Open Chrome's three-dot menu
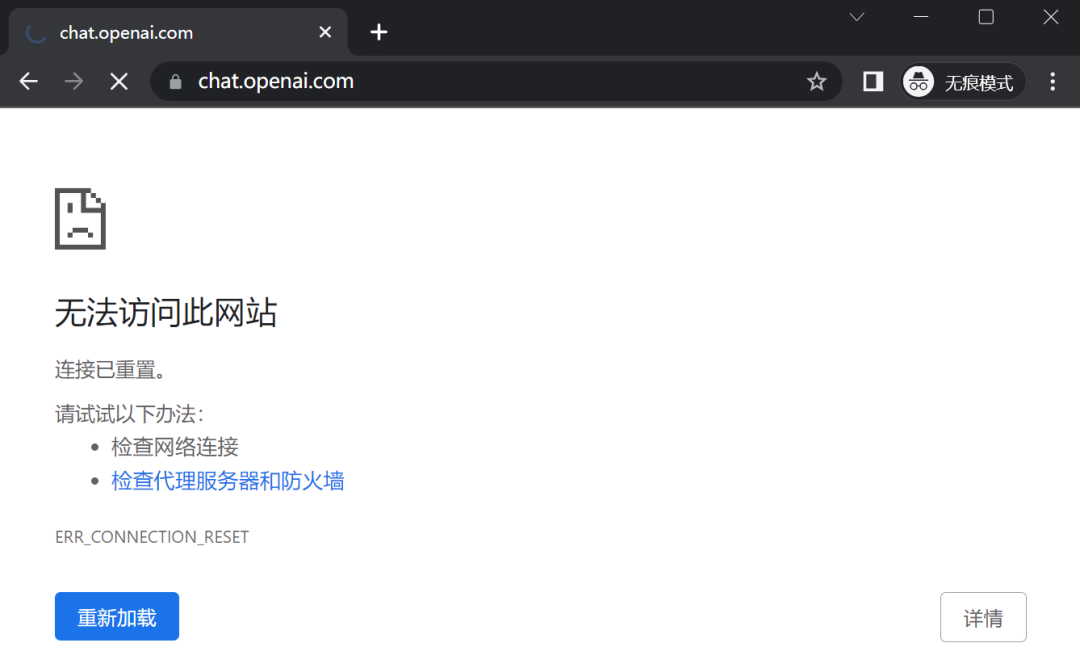 click(1052, 81)
